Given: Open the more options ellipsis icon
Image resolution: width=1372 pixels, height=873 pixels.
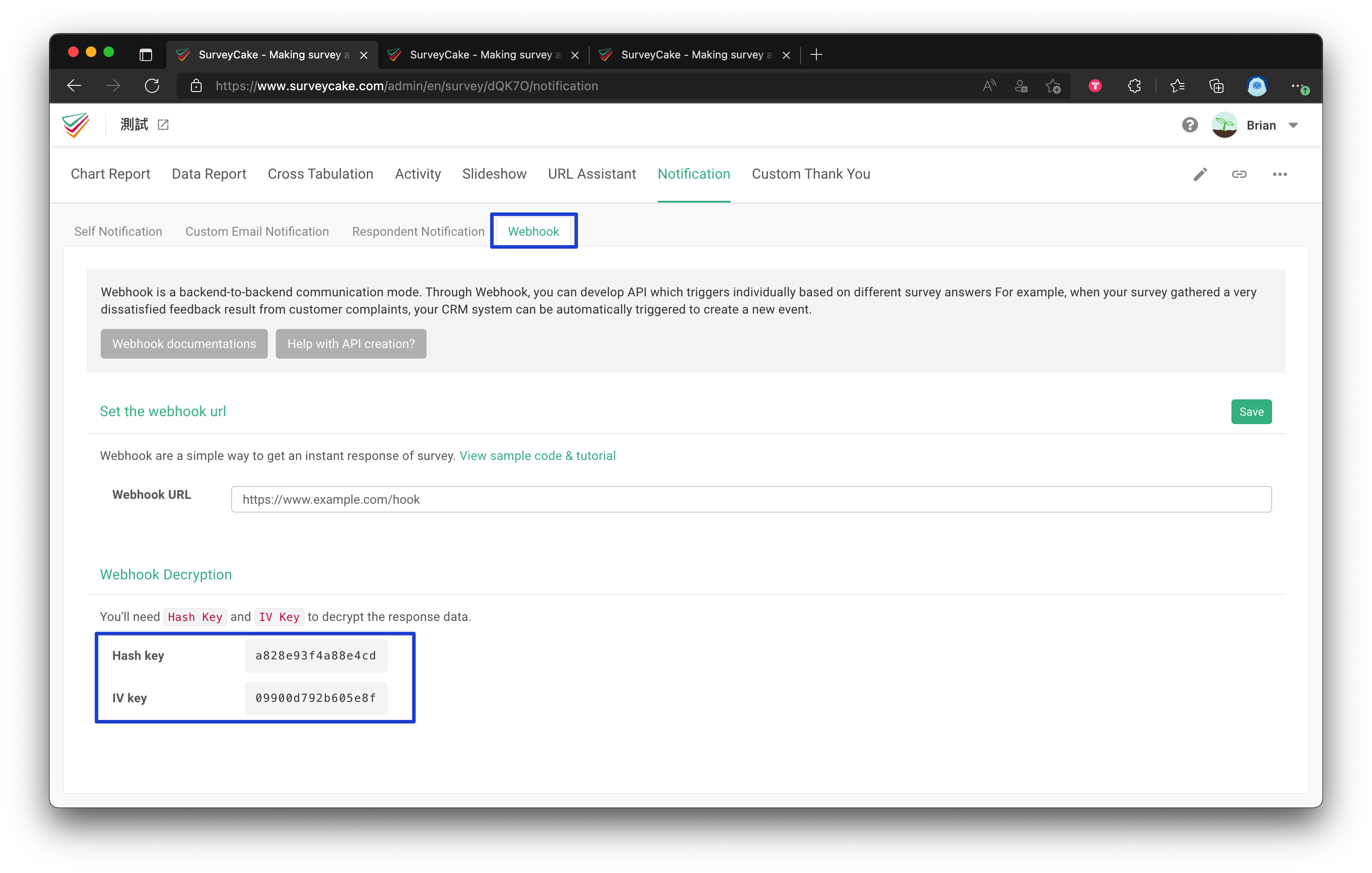Looking at the screenshot, I should click(1280, 175).
